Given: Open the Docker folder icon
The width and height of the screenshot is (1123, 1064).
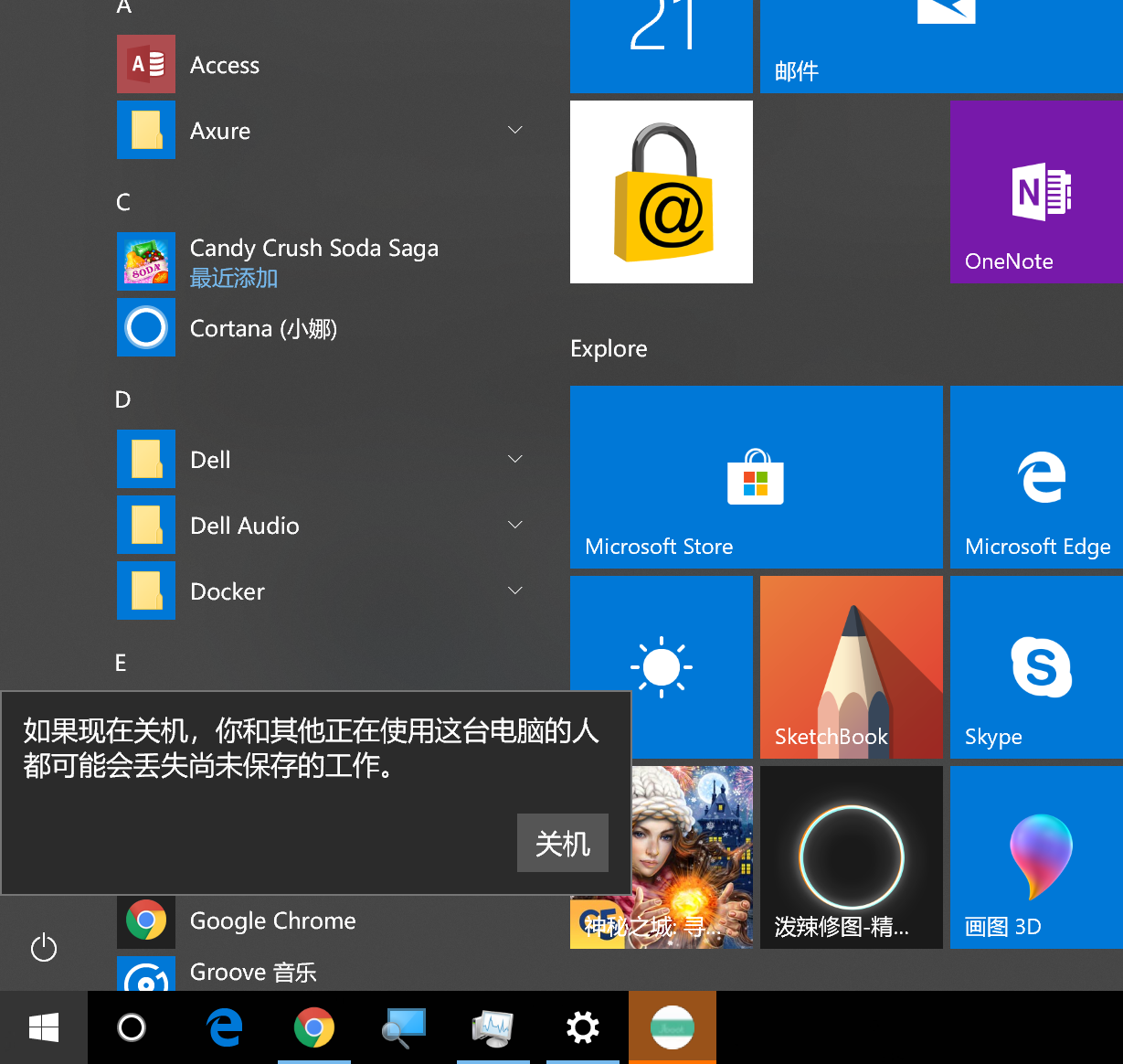Looking at the screenshot, I should click(x=146, y=591).
